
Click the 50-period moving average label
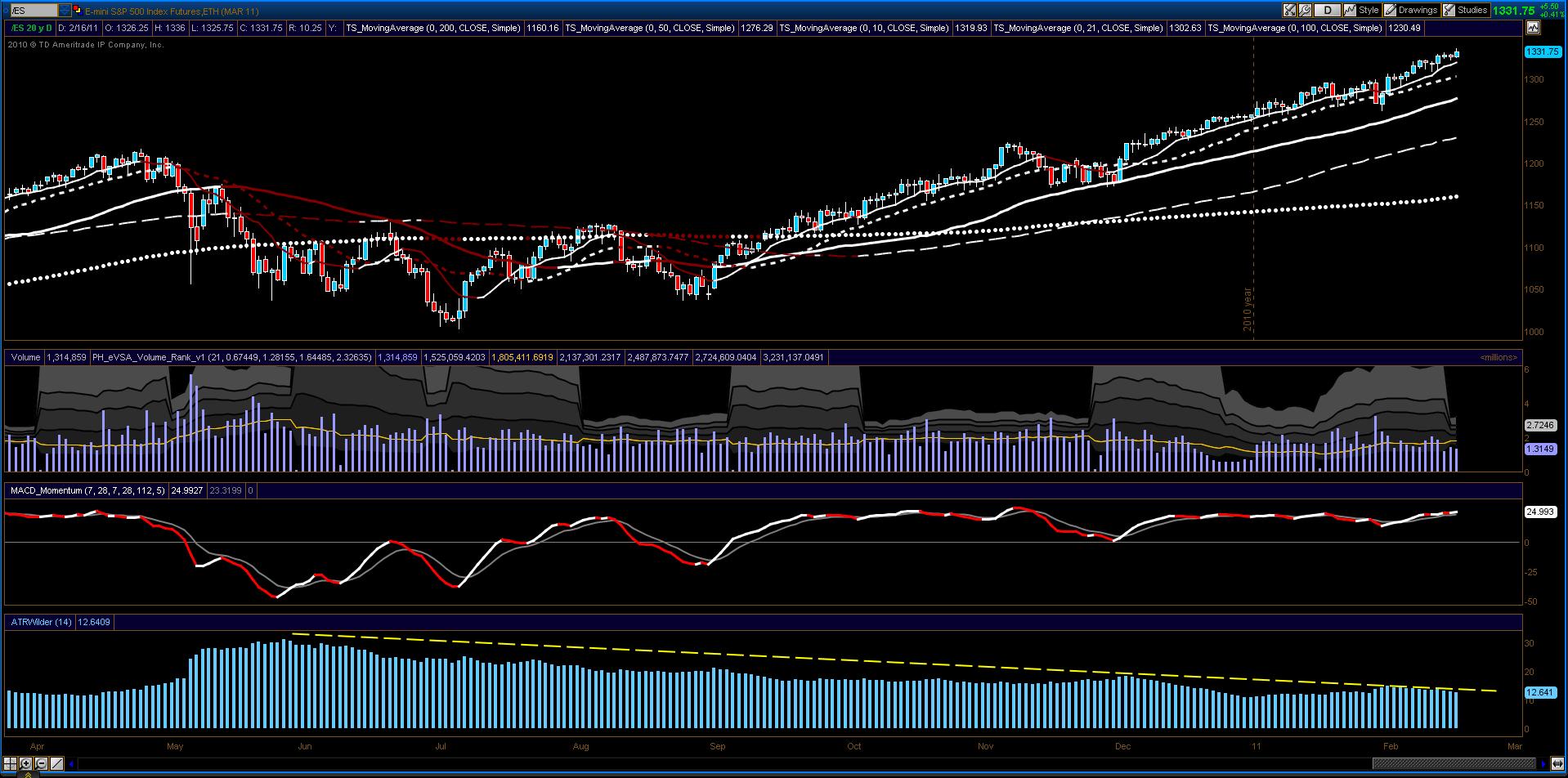pos(650,28)
